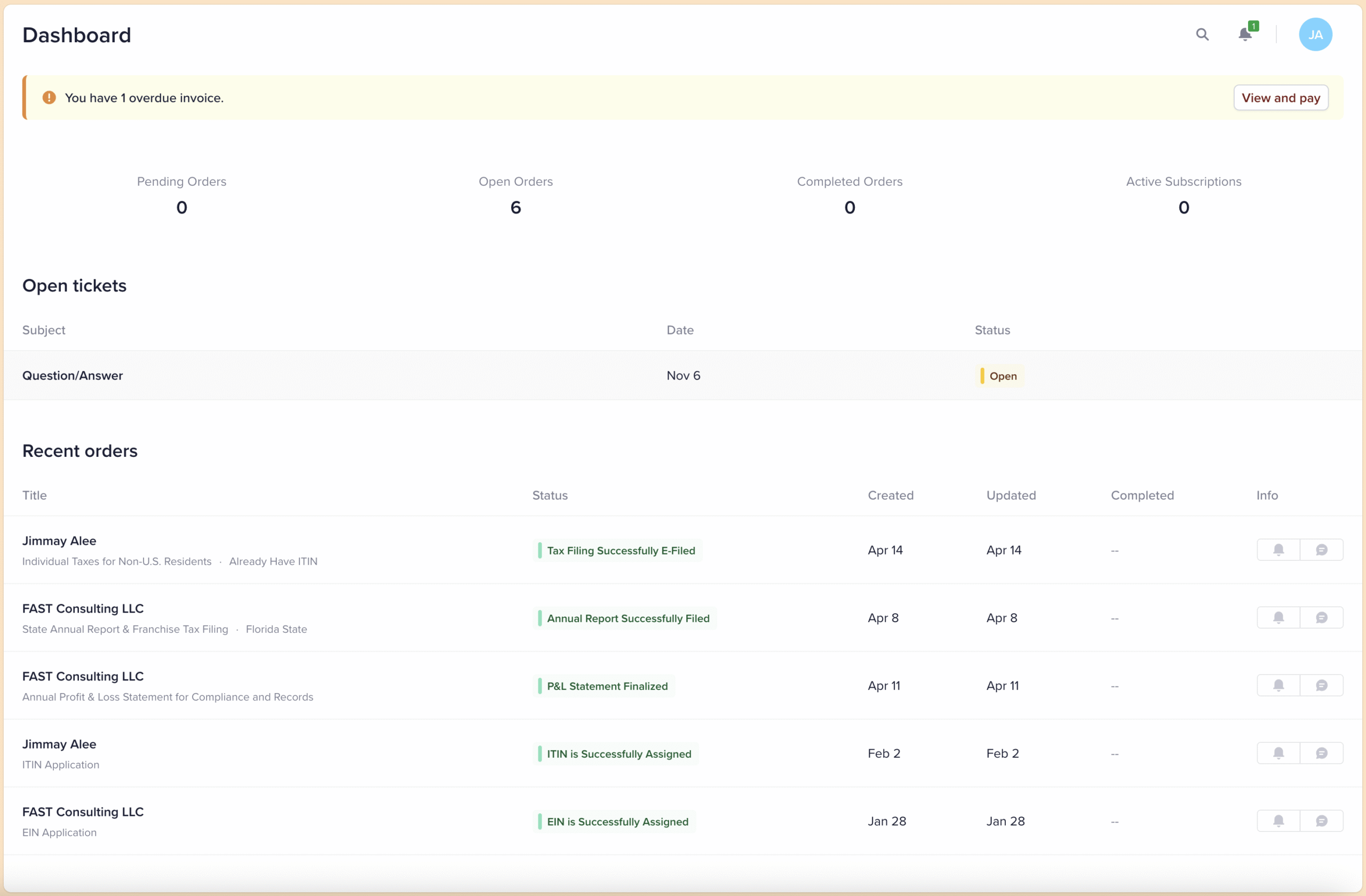Open chat icon on the Jimmay Alee tax filing row

[1322, 549]
